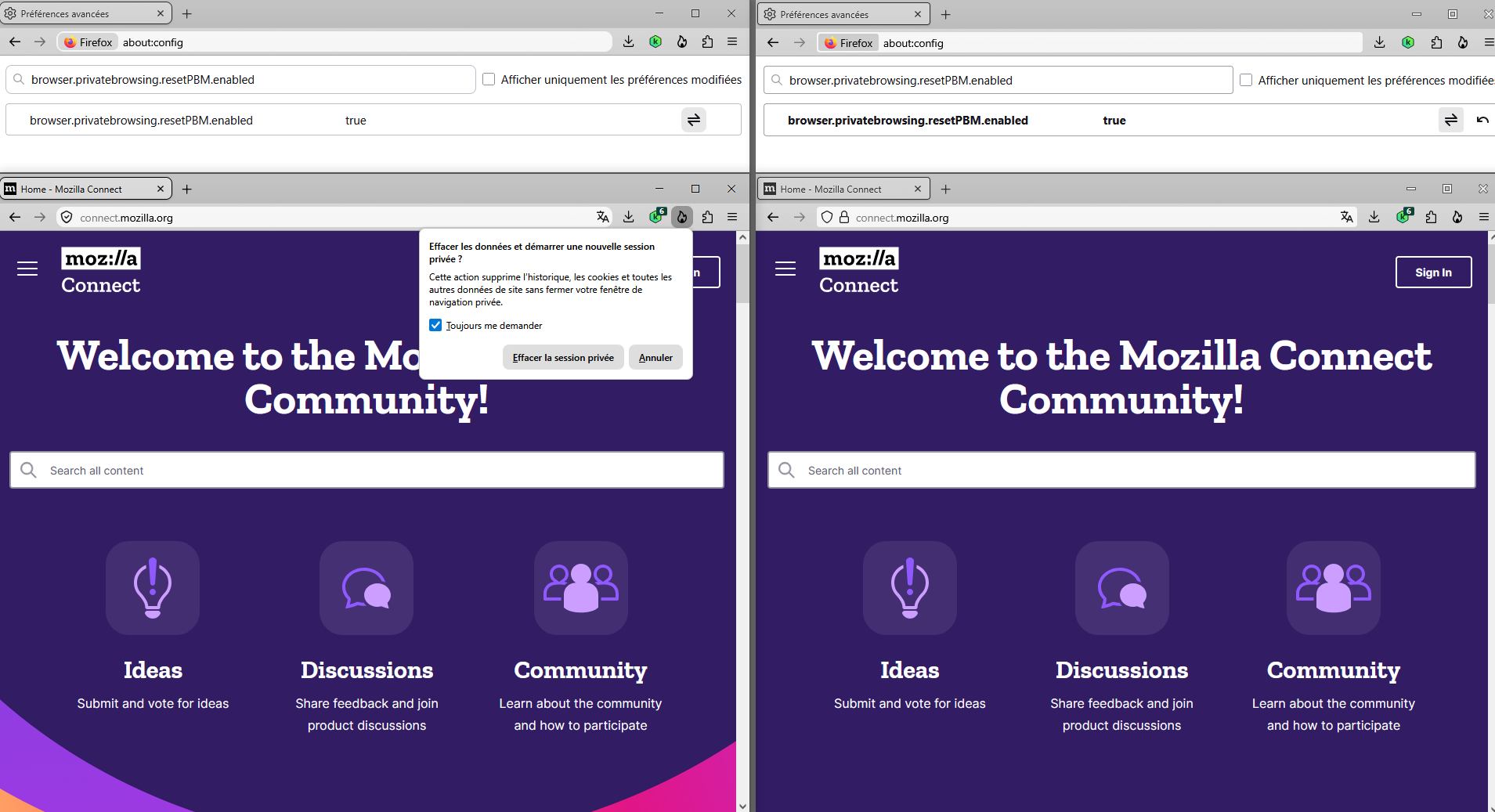This screenshot has height=812, width=1495.
Task: Toggle the bold resetPBM preference in right window
Action: click(x=1451, y=120)
